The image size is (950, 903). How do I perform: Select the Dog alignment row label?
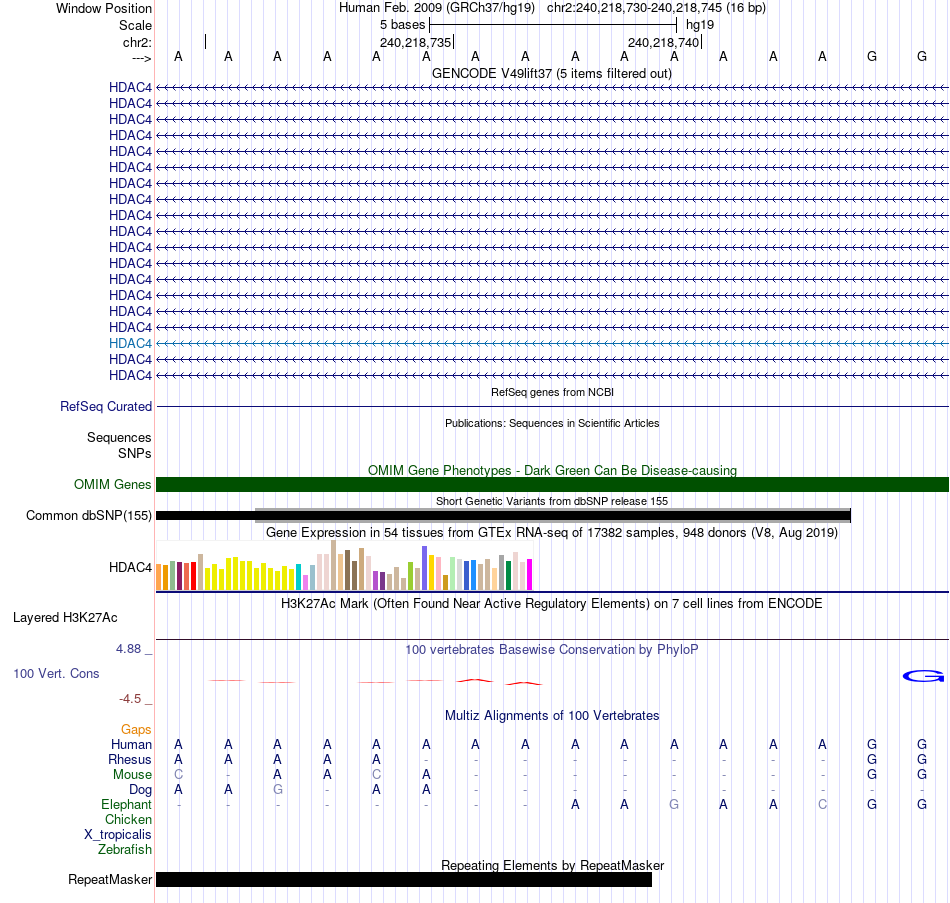141,790
